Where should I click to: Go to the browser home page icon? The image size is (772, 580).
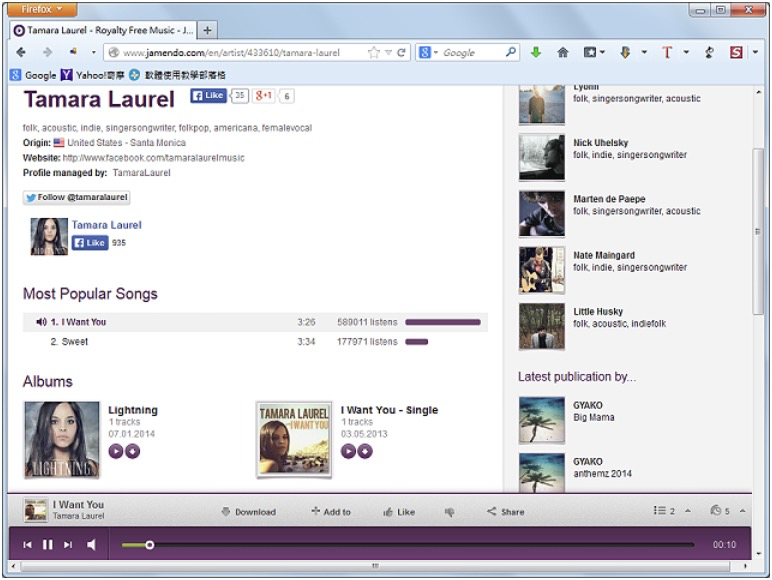[563, 52]
